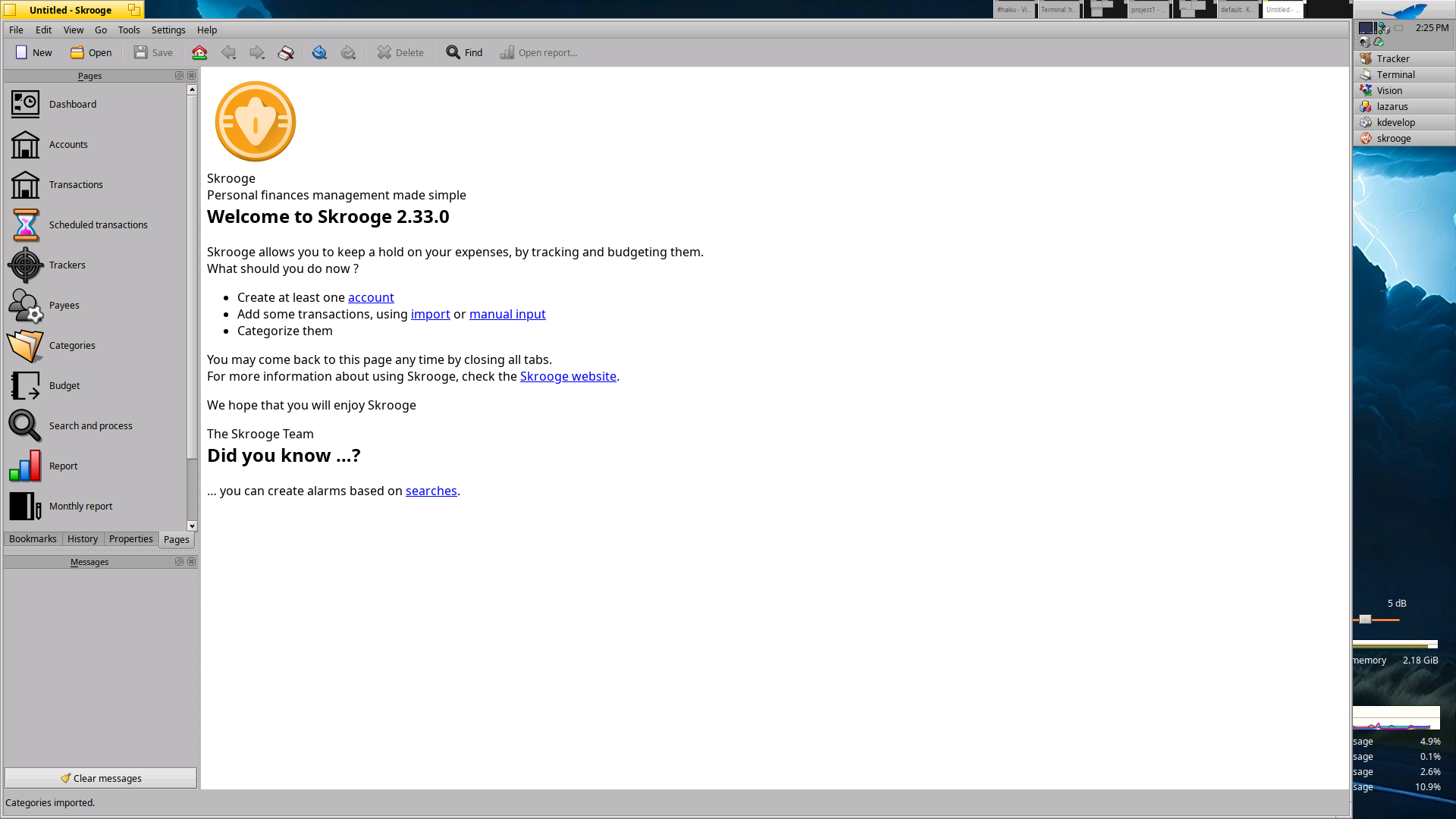Image resolution: width=1456 pixels, height=819 pixels.
Task: Open the Tools menu
Action: [129, 30]
